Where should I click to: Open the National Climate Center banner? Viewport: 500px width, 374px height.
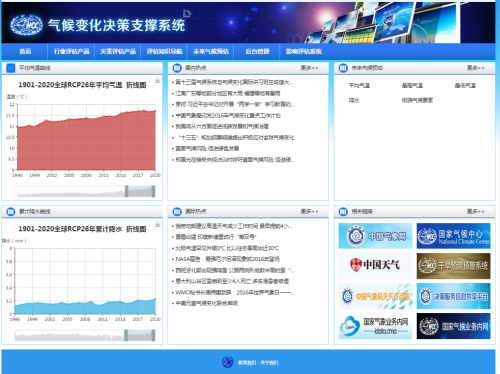pos(453,236)
